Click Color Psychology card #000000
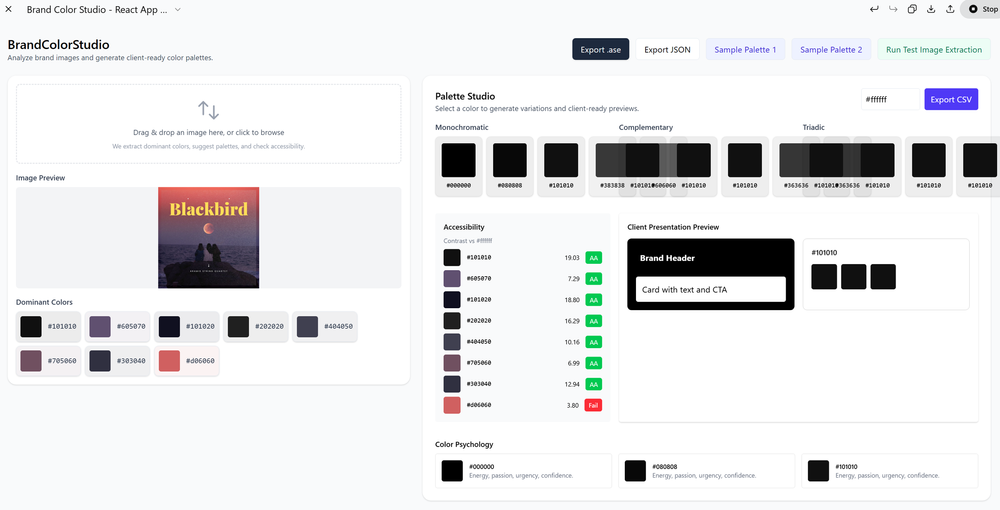The height and width of the screenshot is (510, 1000). click(x=524, y=470)
